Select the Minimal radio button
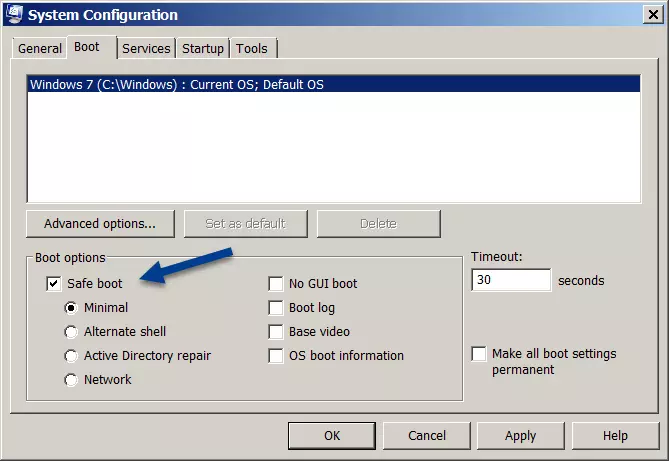Image resolution: width=669 pixels, height=461 pixels. 71,308
